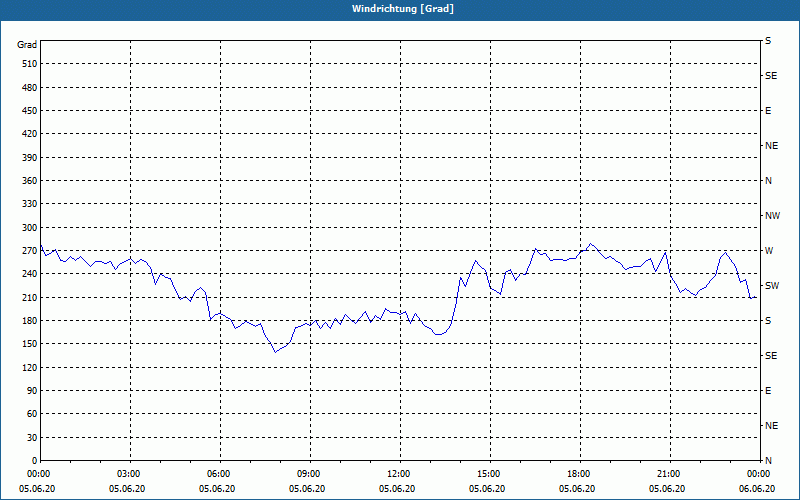This screenshot has height=500, width=800.
Task: Click the 180 y-axis value
Action: pos(29,321)
